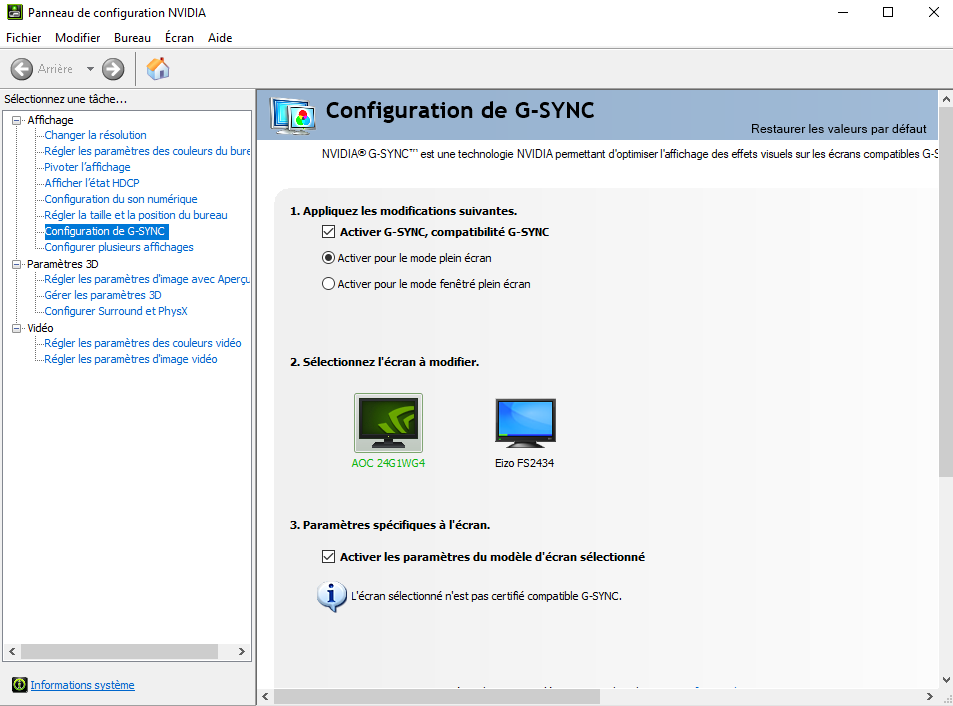This screenshot has height=706, width=953.
Task: Maximize the NVIDIA control panel window
Action: [x=888, y=12]
